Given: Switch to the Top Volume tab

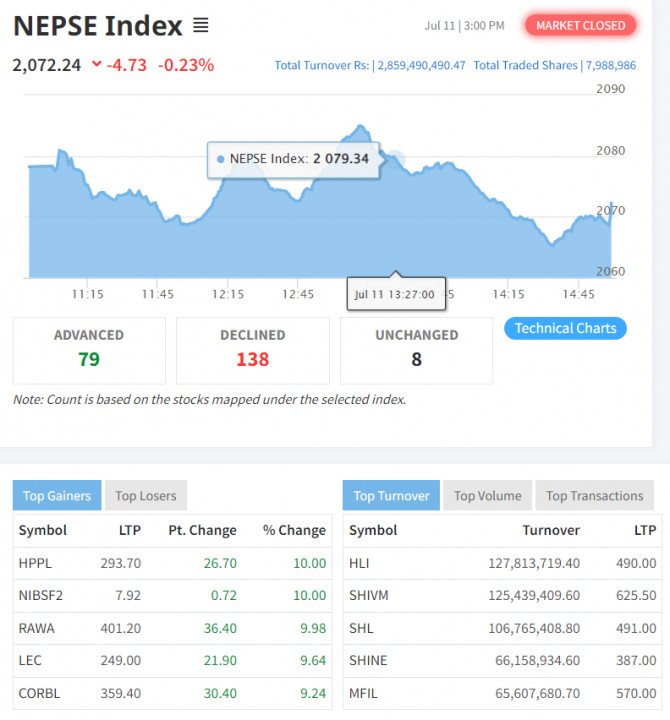Looking at the screenshot, I should pos(488,495).
